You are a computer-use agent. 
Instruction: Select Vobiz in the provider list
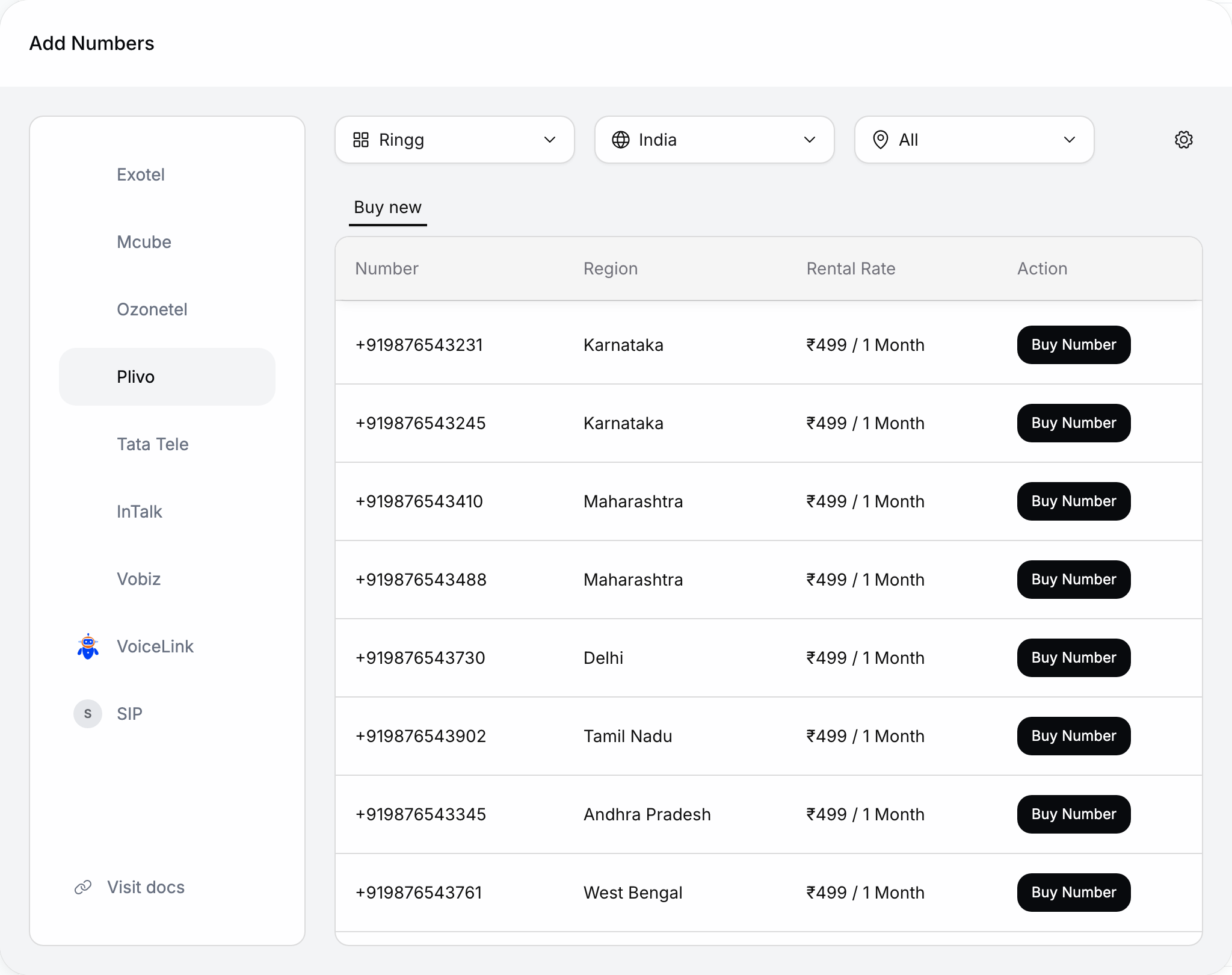pyautogui.click(x=167, y=579)
